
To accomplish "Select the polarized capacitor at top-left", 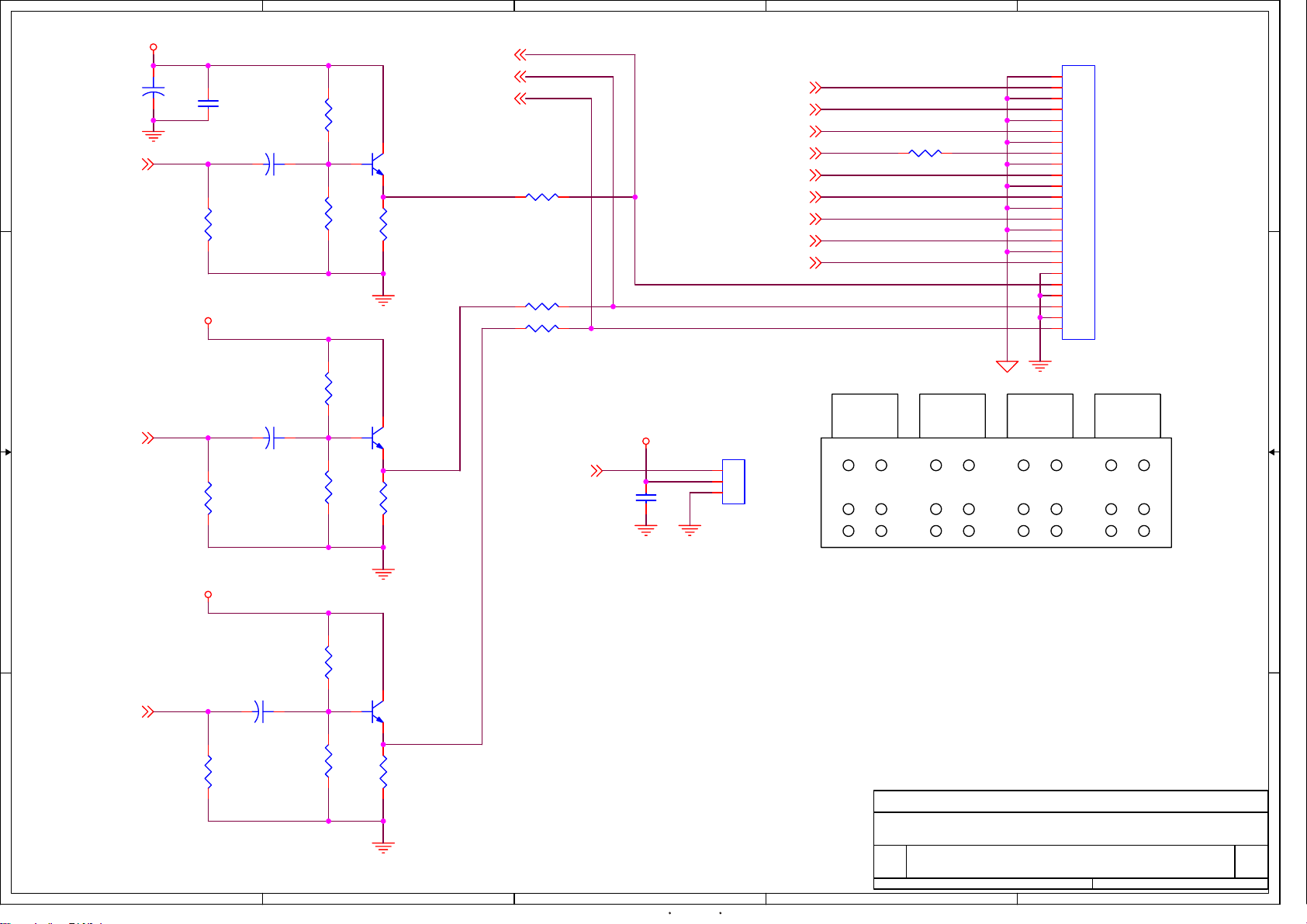I will [154, 92].
